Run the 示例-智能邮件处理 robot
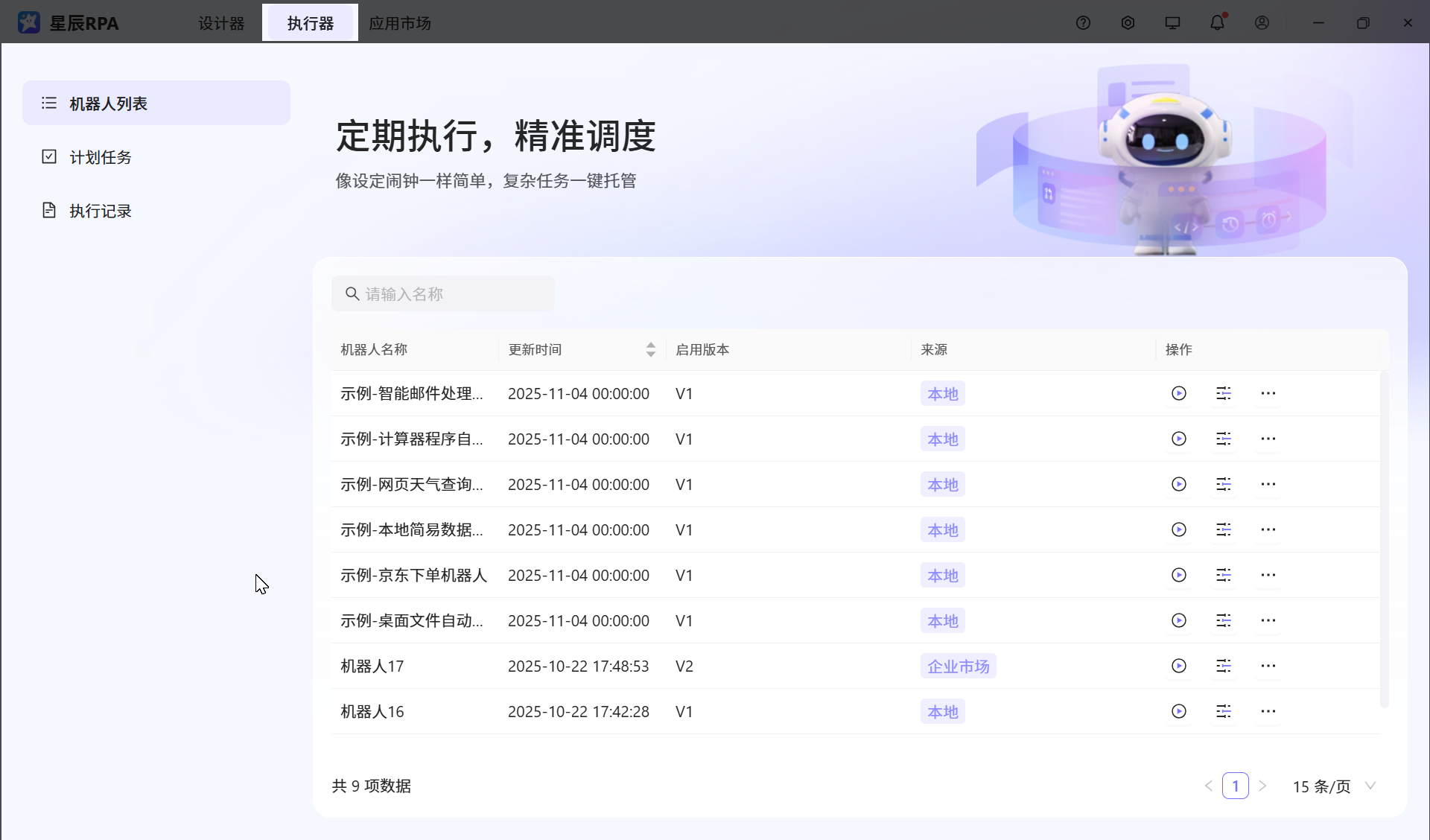1430x840 pixels. coord(1178,393)
